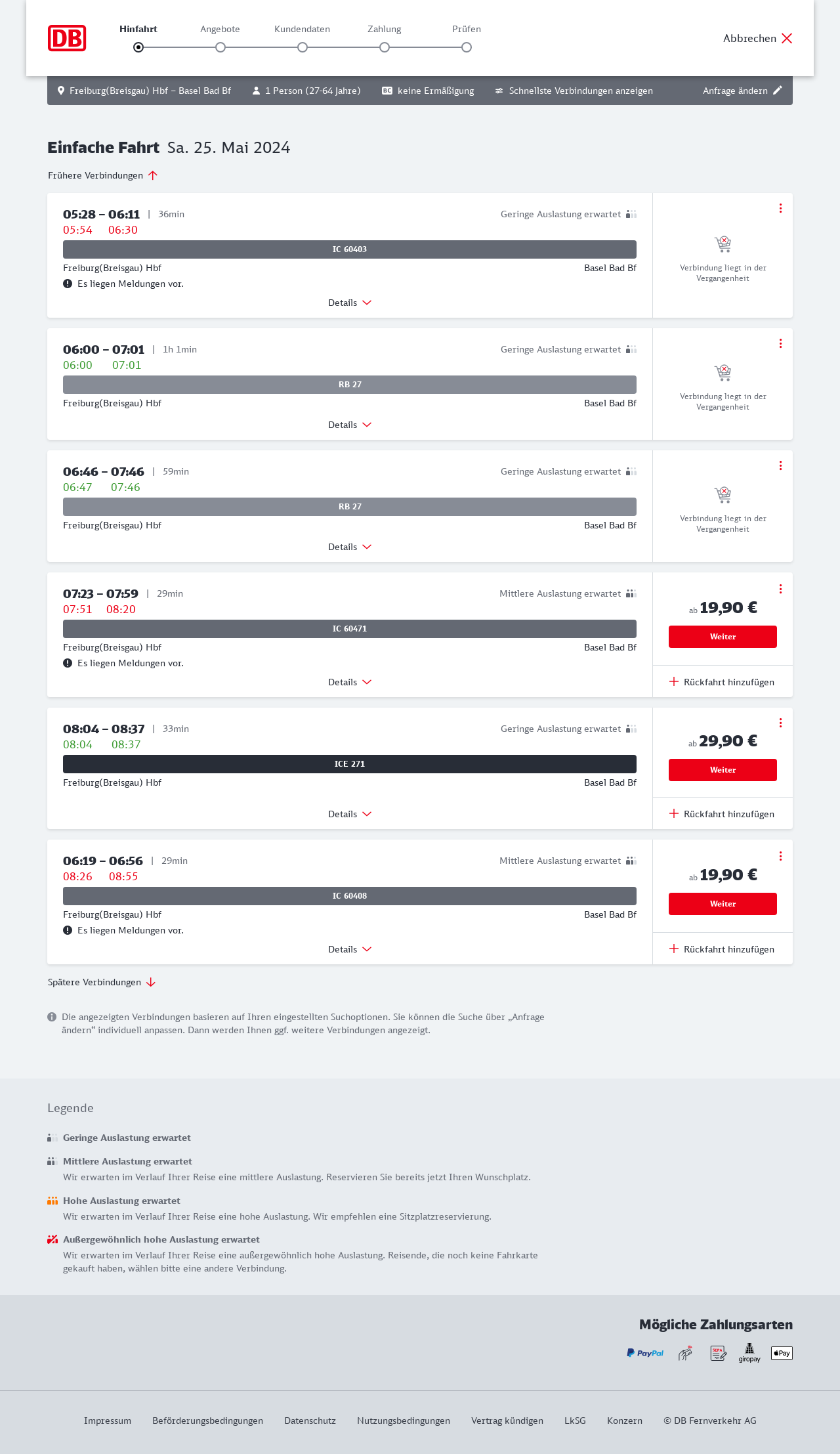Click the giropay payment icon

749,1353
